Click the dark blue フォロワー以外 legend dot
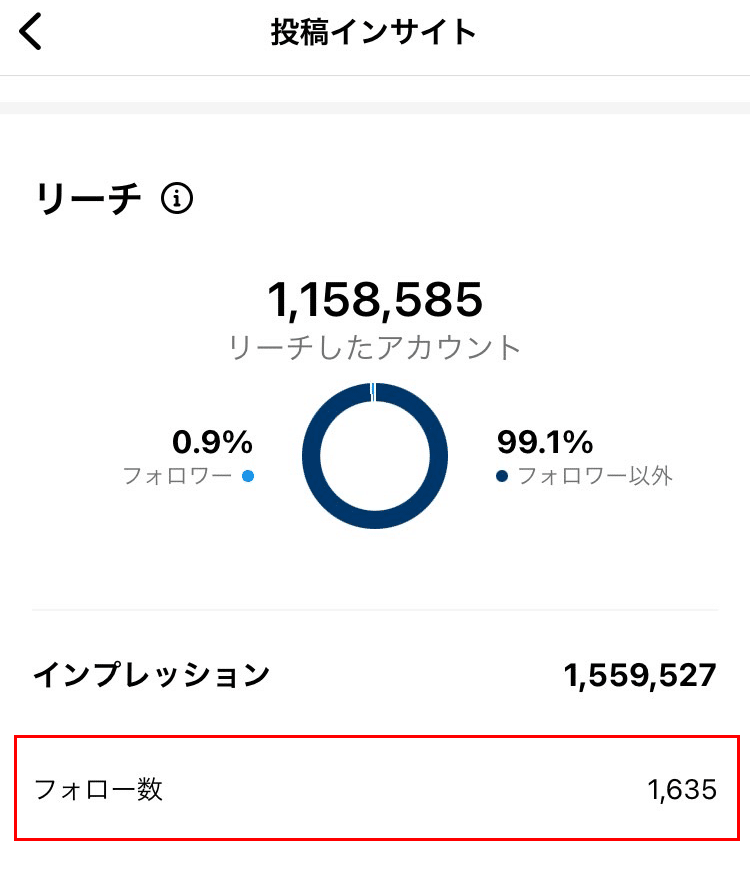The width and height of the screenshot is (750, 881). pos(502,476)
